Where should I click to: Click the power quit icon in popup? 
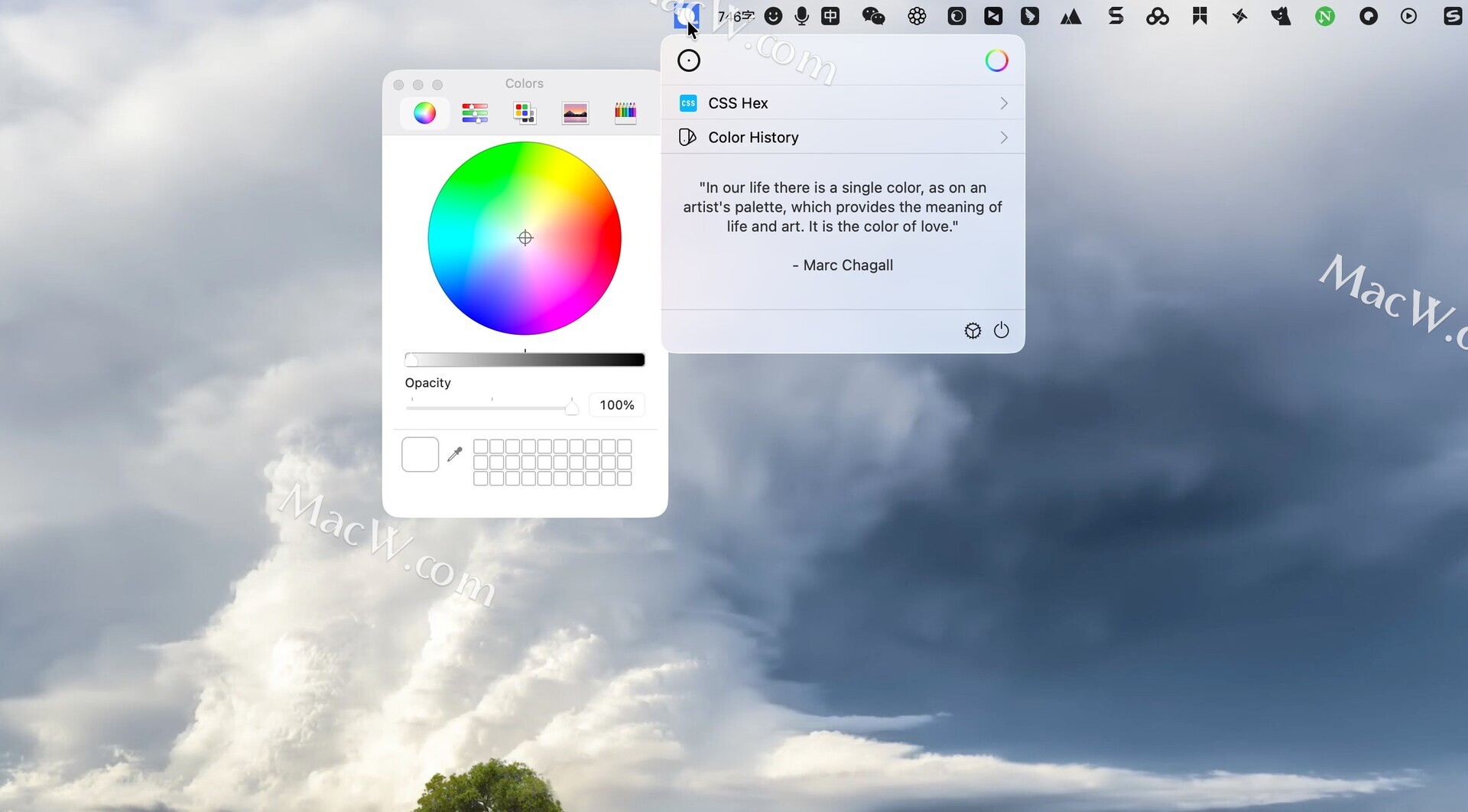coord(1001,330)
